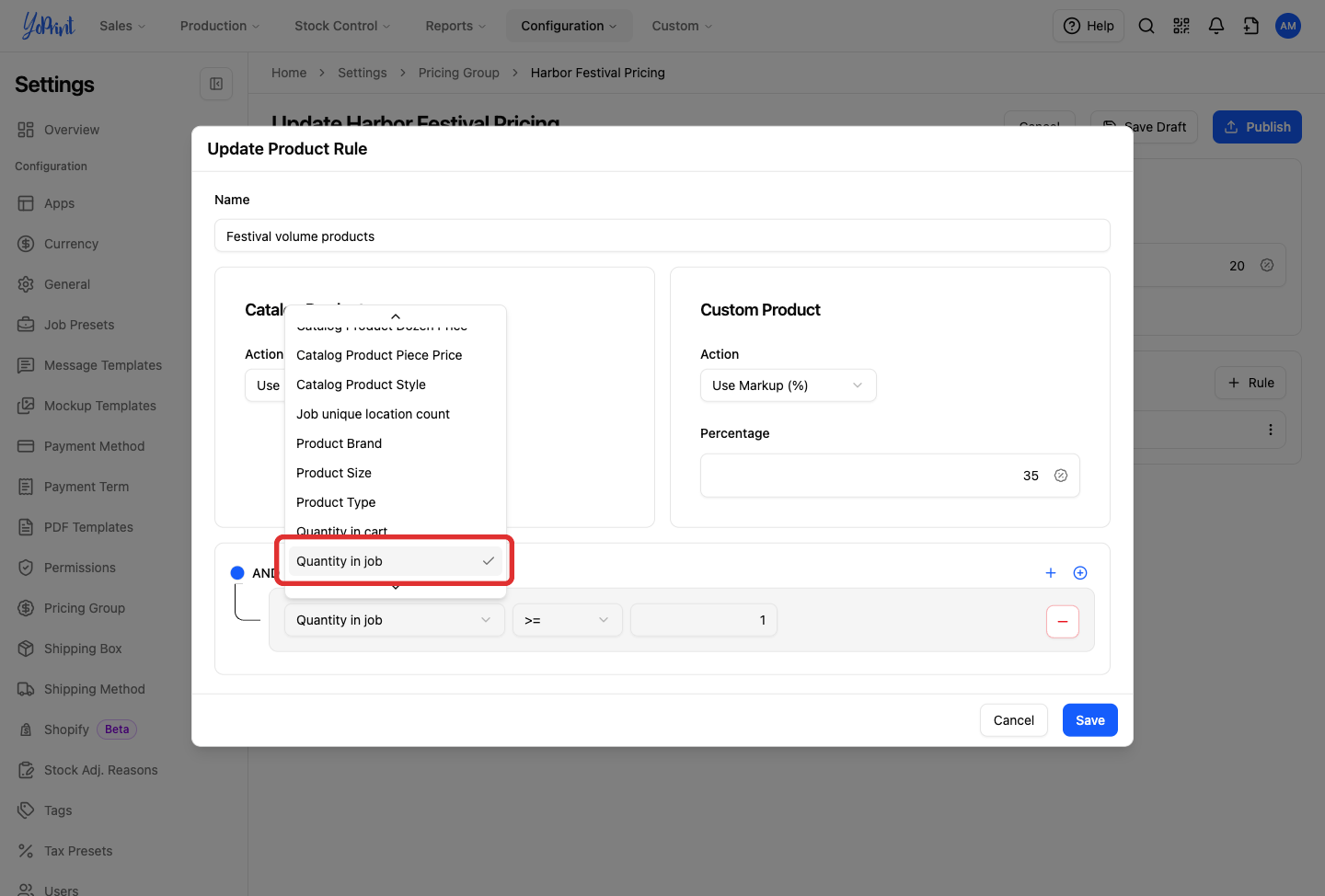Select Product Type option

point(396,502)
